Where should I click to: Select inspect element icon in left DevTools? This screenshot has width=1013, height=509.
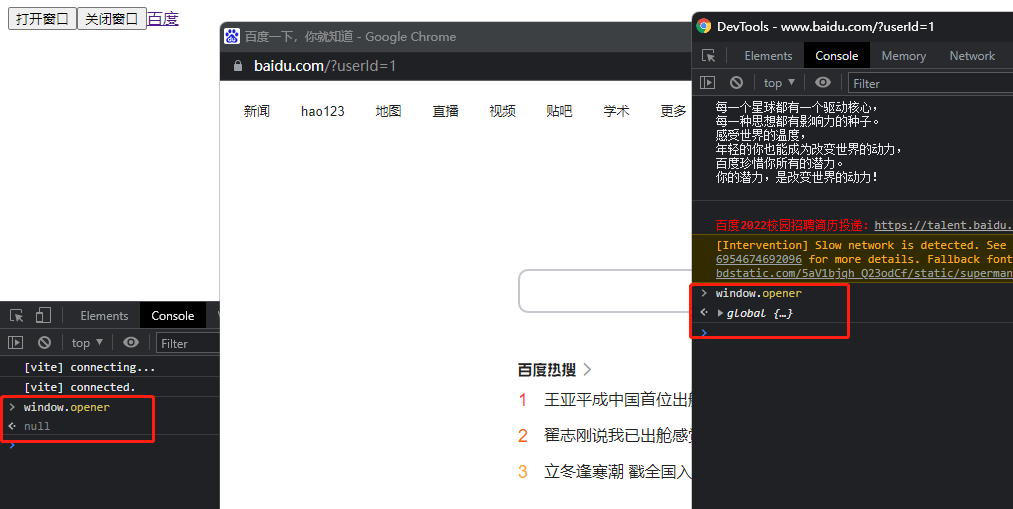click(17, 316)
